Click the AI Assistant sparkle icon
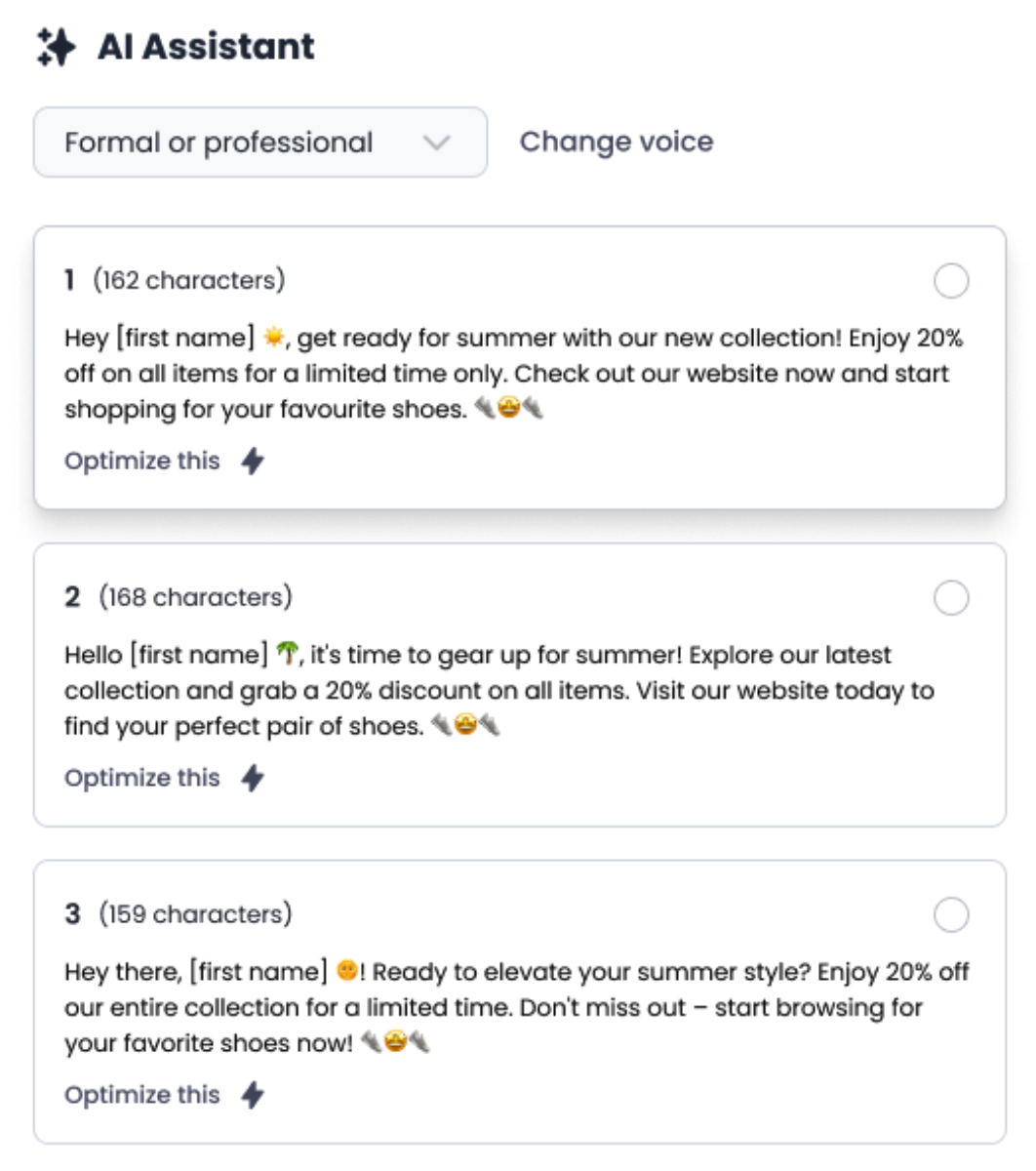Viewport: 1036px width, 1171px height. coord(56,47)
